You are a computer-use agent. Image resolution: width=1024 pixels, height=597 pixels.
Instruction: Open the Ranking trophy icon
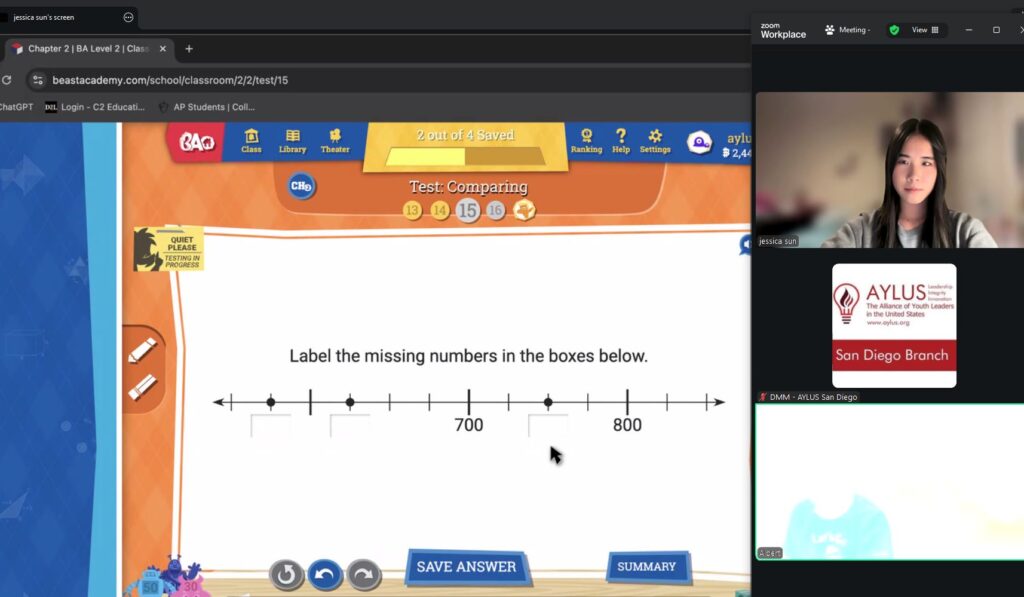coord(586,141)
